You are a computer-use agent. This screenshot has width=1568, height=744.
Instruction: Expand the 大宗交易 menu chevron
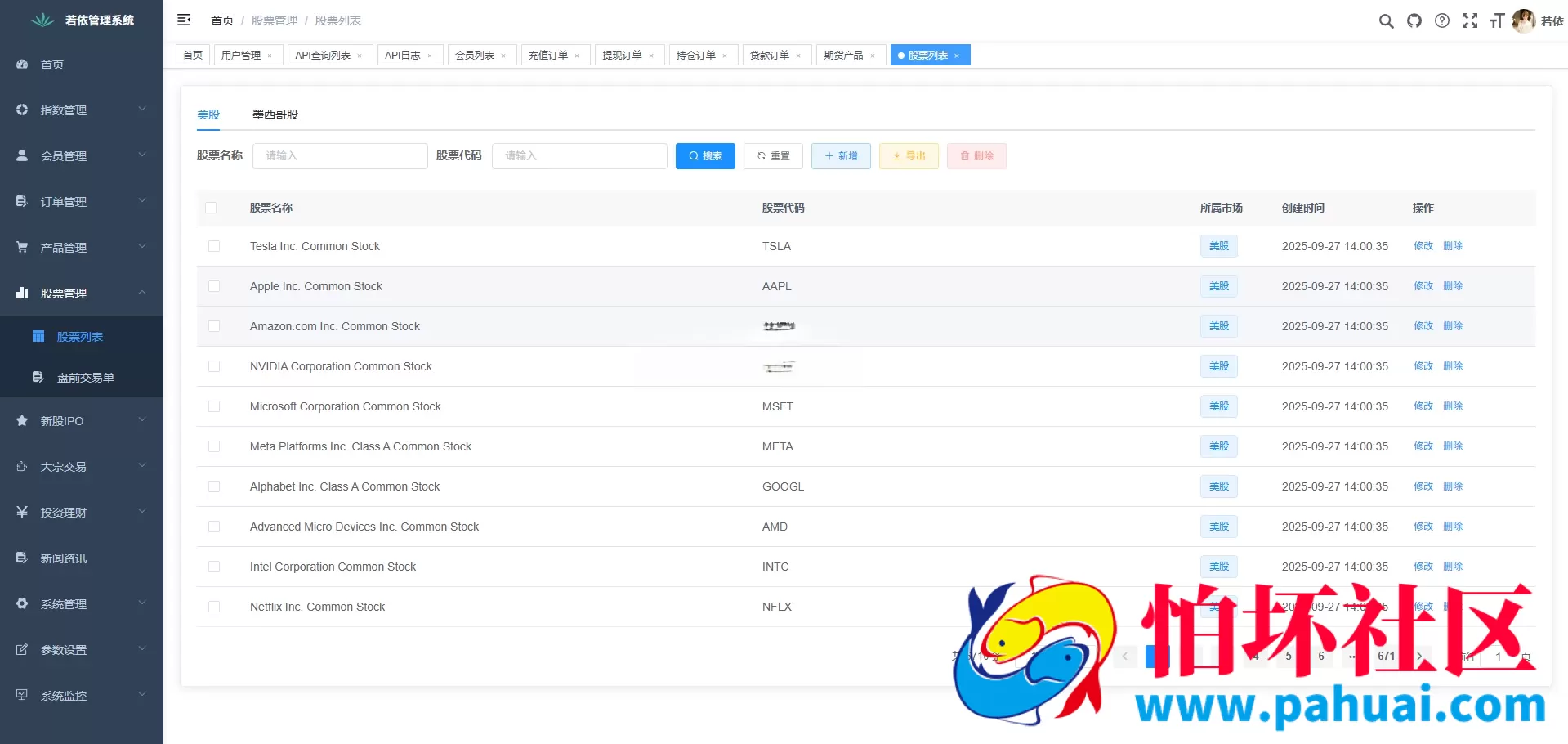click(x=142, y=465)
